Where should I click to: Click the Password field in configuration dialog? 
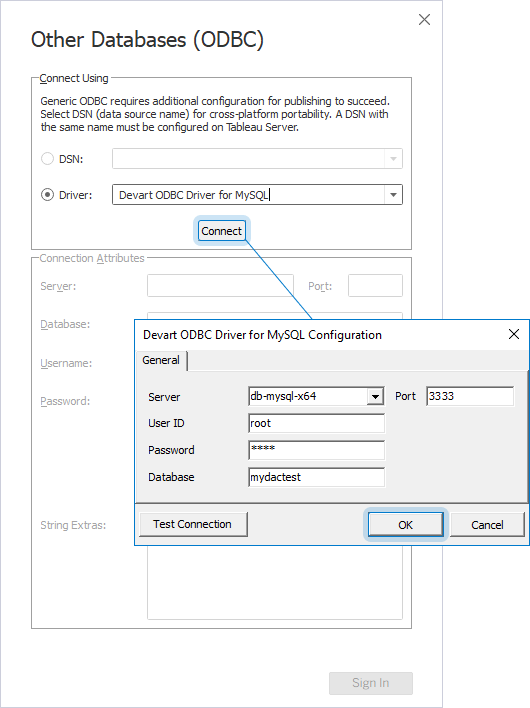tap(316, 450)
